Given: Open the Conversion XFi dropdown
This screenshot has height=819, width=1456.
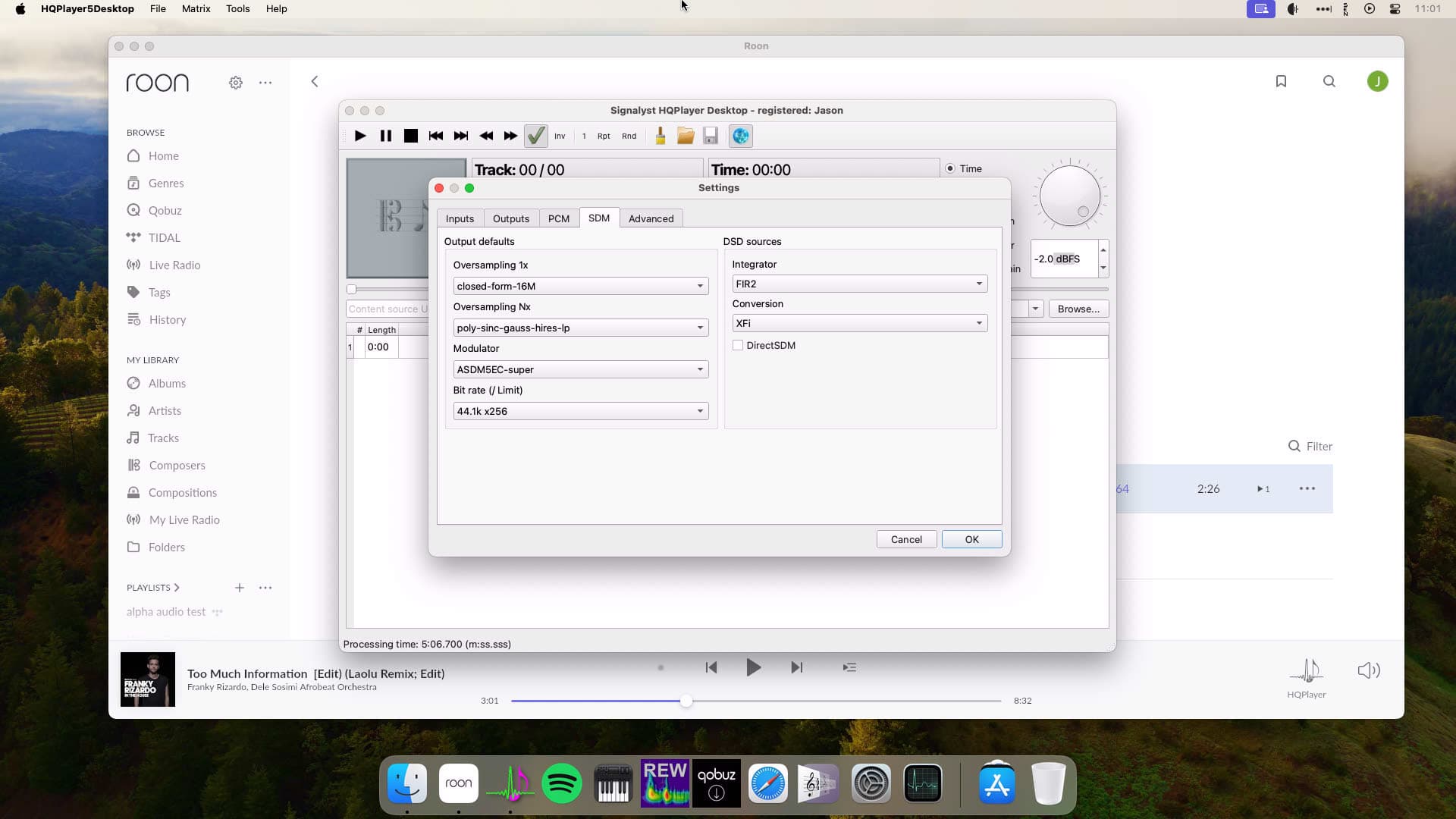Looking at the screenshot, I should point(860,323).
